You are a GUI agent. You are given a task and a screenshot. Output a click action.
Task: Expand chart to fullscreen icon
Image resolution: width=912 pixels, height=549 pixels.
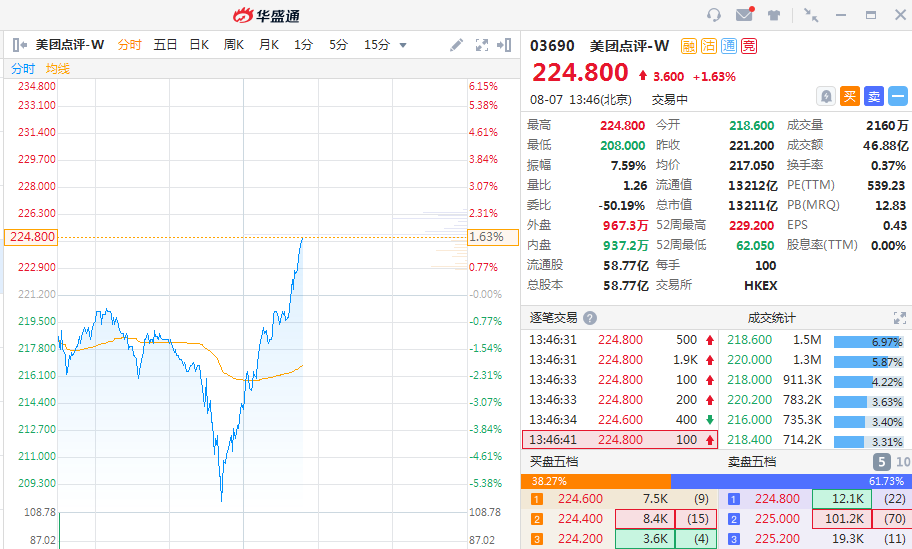482,45
